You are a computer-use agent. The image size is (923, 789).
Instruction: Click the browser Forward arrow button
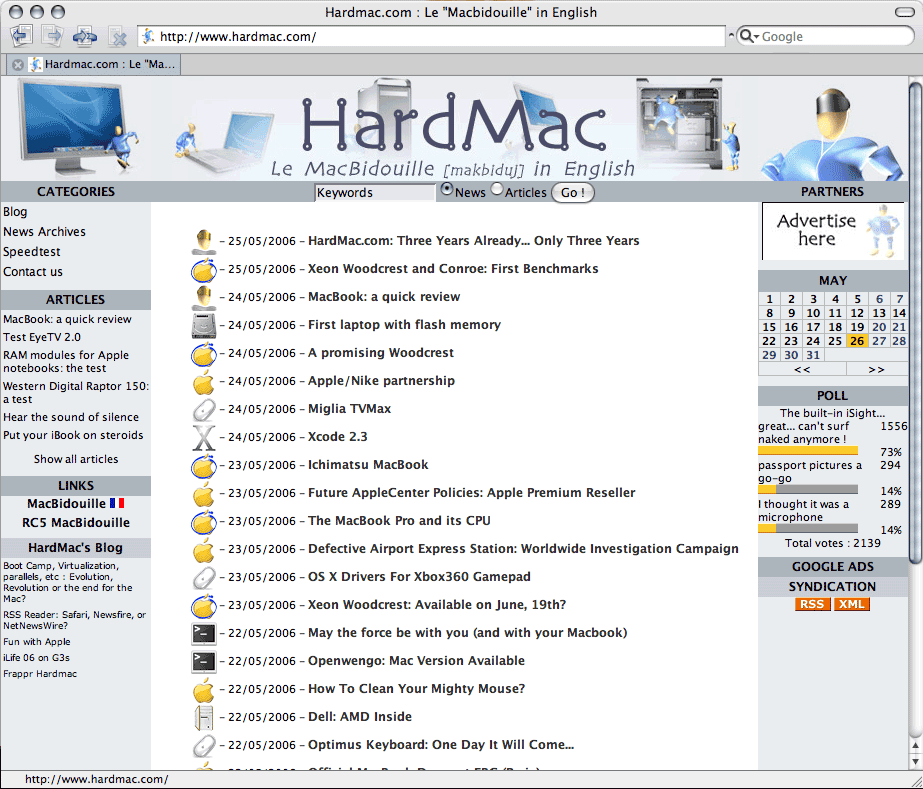click(52, 36)
